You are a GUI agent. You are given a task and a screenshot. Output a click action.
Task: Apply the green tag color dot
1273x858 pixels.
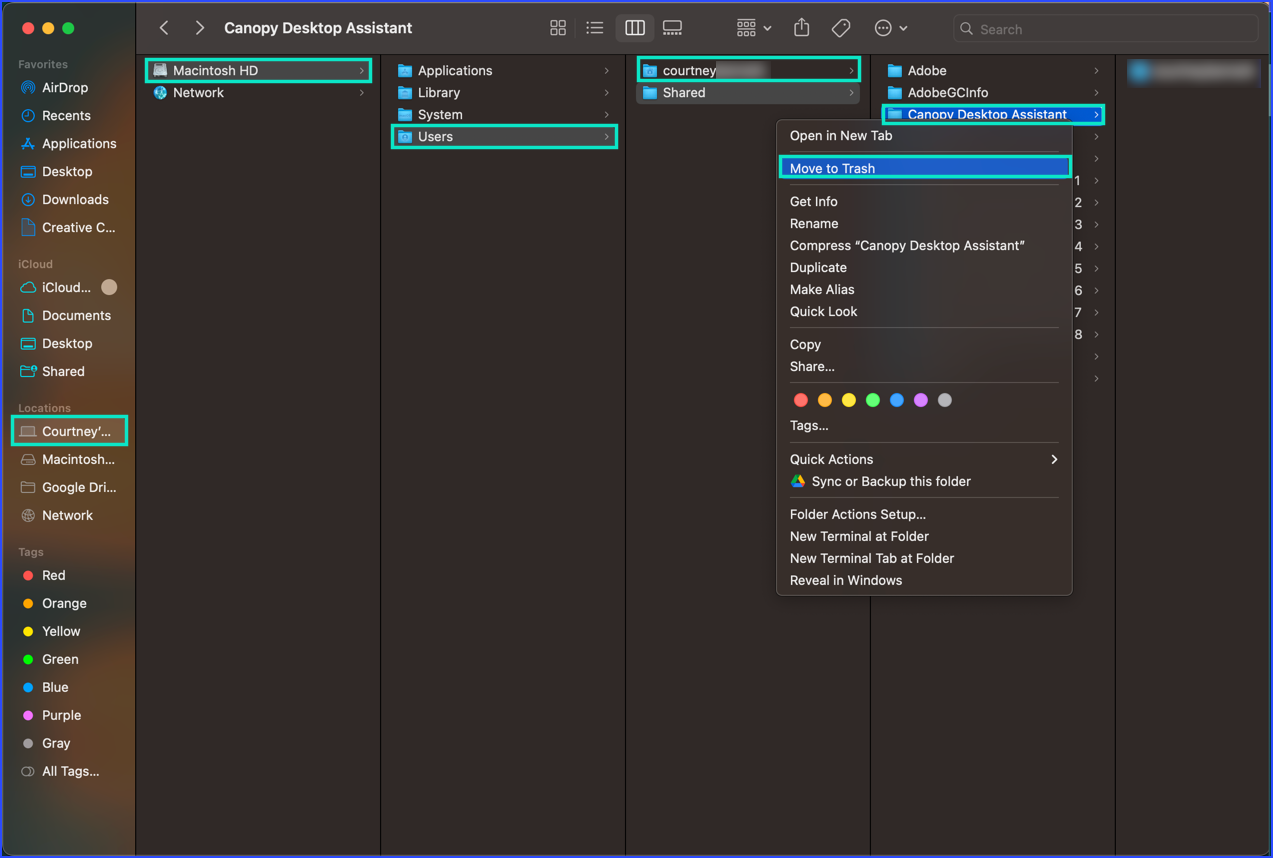point(873,400)
